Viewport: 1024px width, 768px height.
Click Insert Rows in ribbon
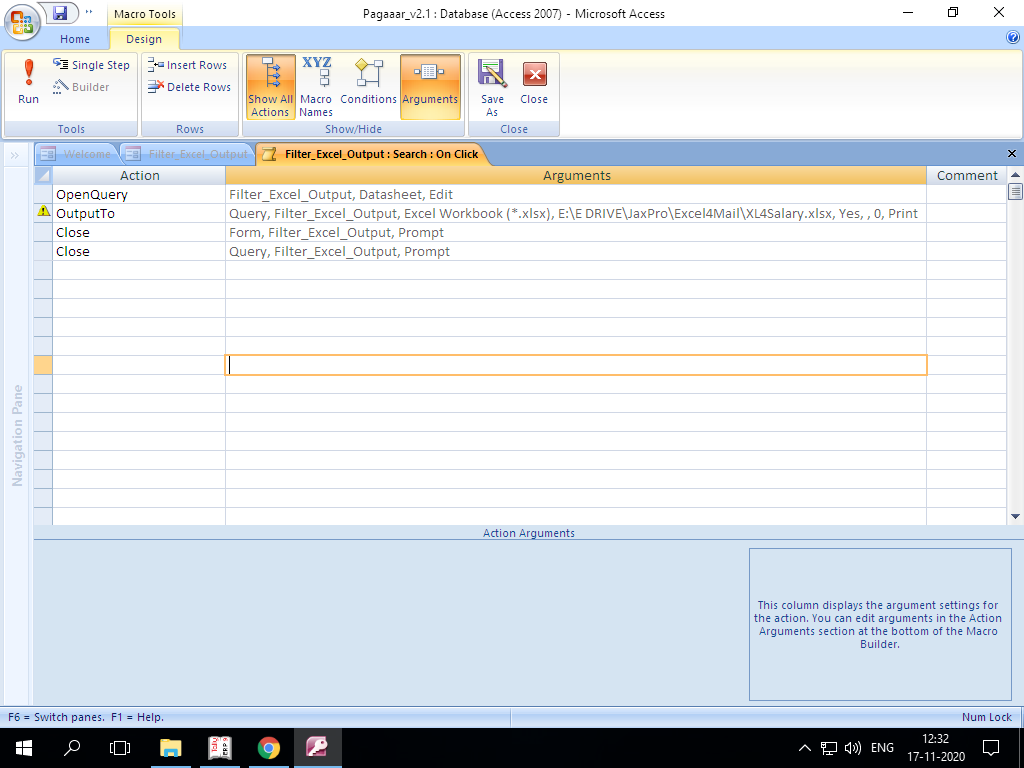tap(188, 65)
